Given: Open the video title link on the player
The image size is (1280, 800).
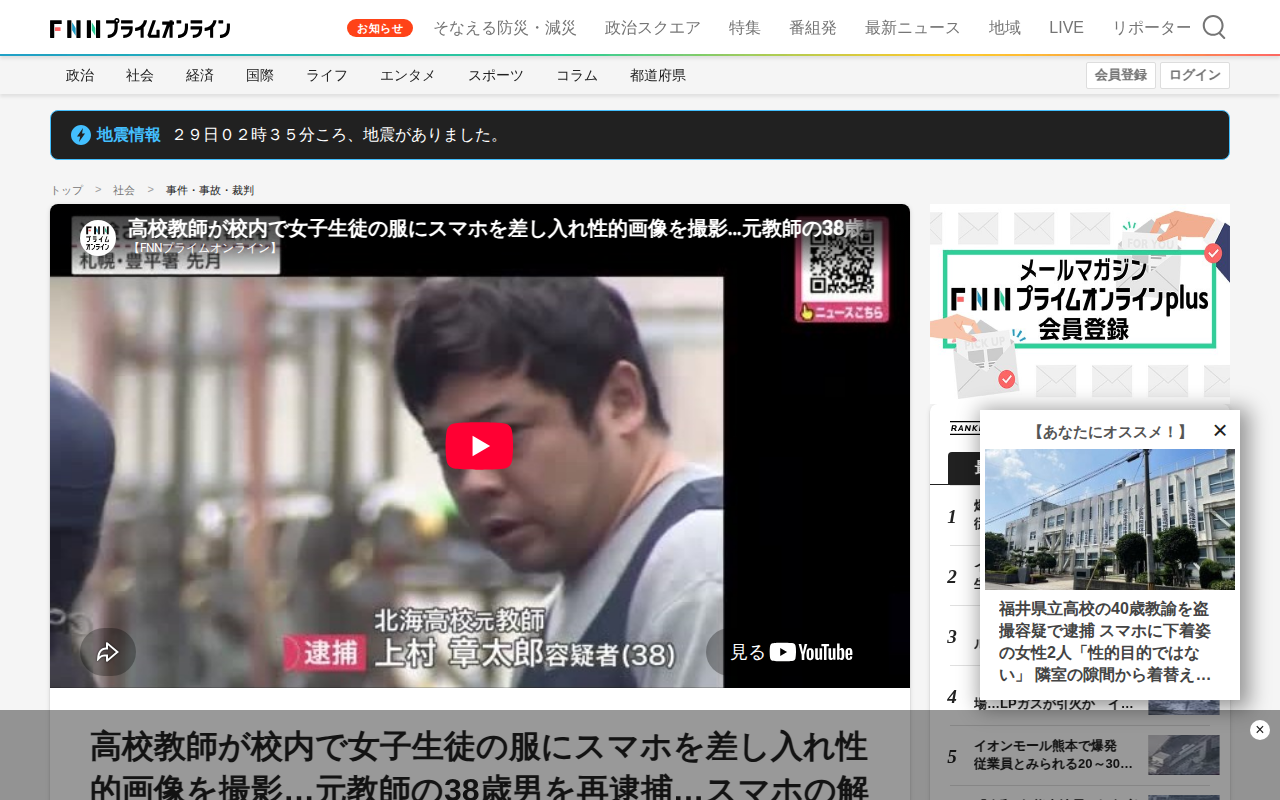Looking at the screenshot, I should point(494,228).
